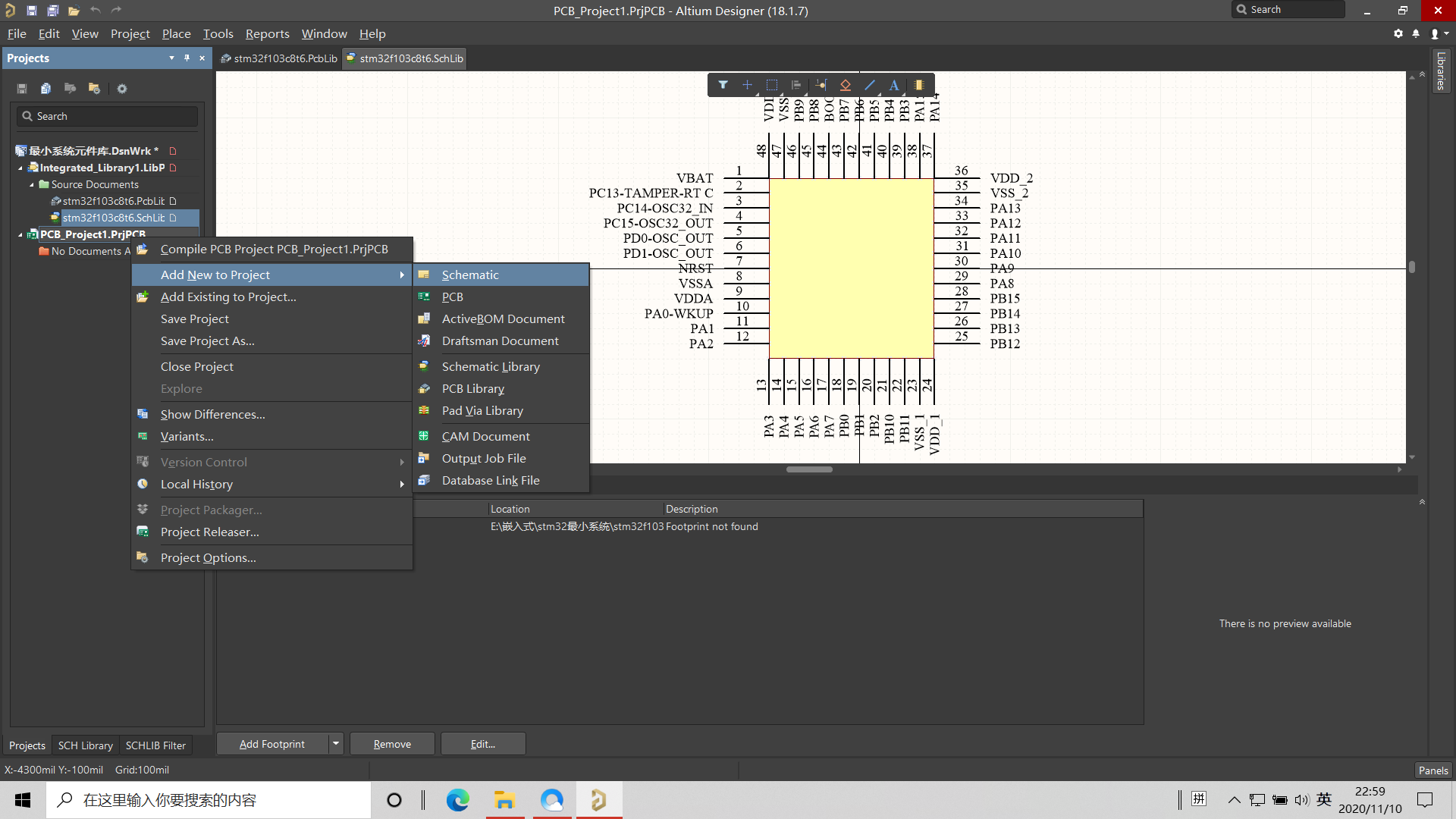The width and height of the screenshot is (1456, 819).
Task: Open the top-right settings gear icon
Action: click(x=1398, y=33)
